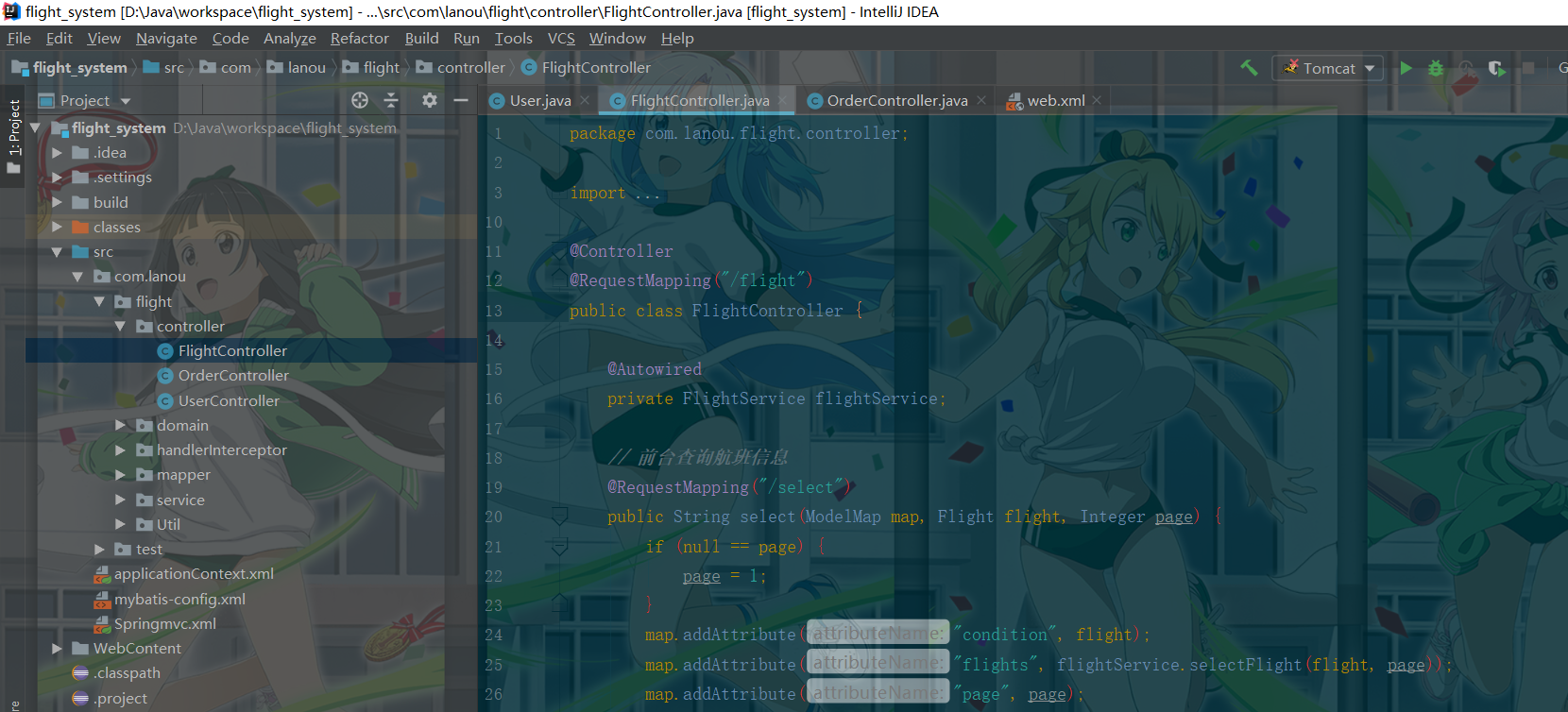The height and width of the screenshot is (712, 1568).
Task: Click the Stop square icon in toolbar
Action: (1527, 68)
